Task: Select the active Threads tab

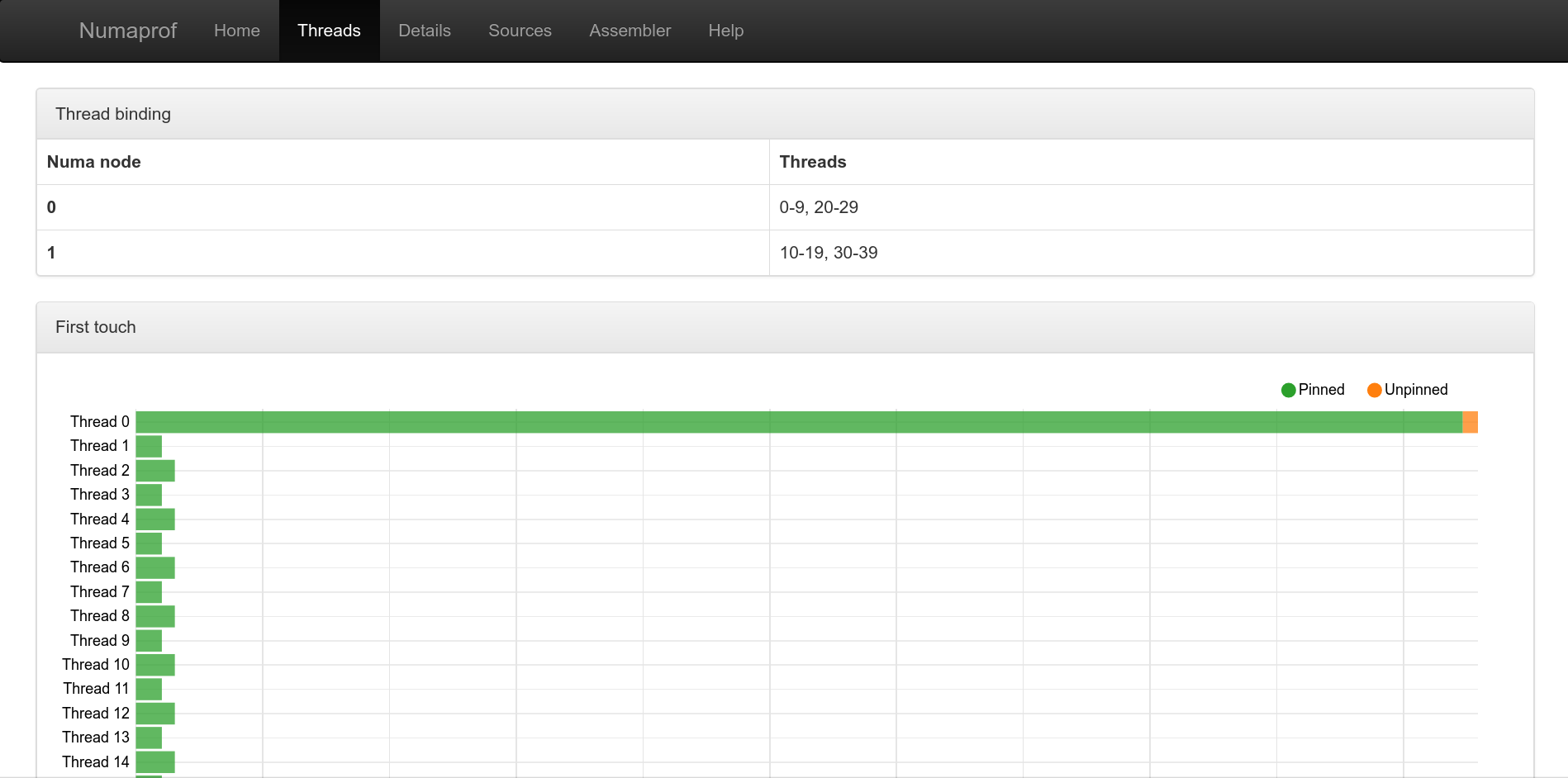Action: [x=329, y=31]
